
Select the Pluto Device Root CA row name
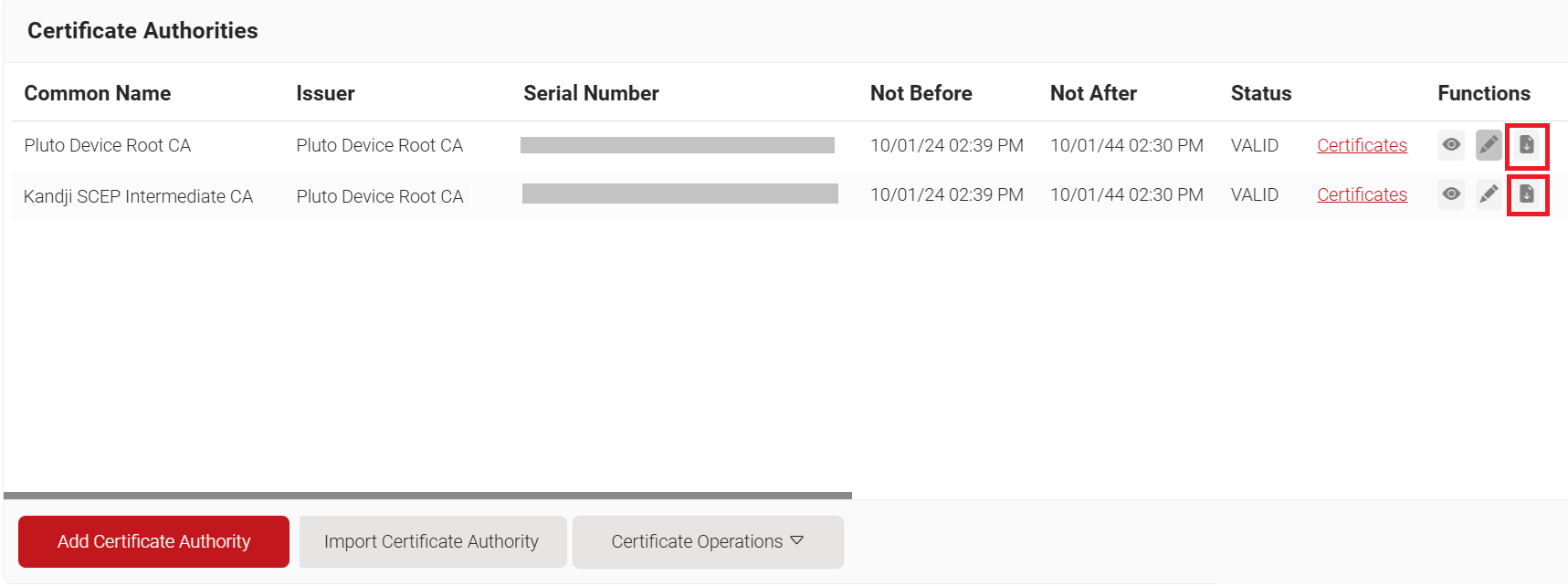pos(108,145)
